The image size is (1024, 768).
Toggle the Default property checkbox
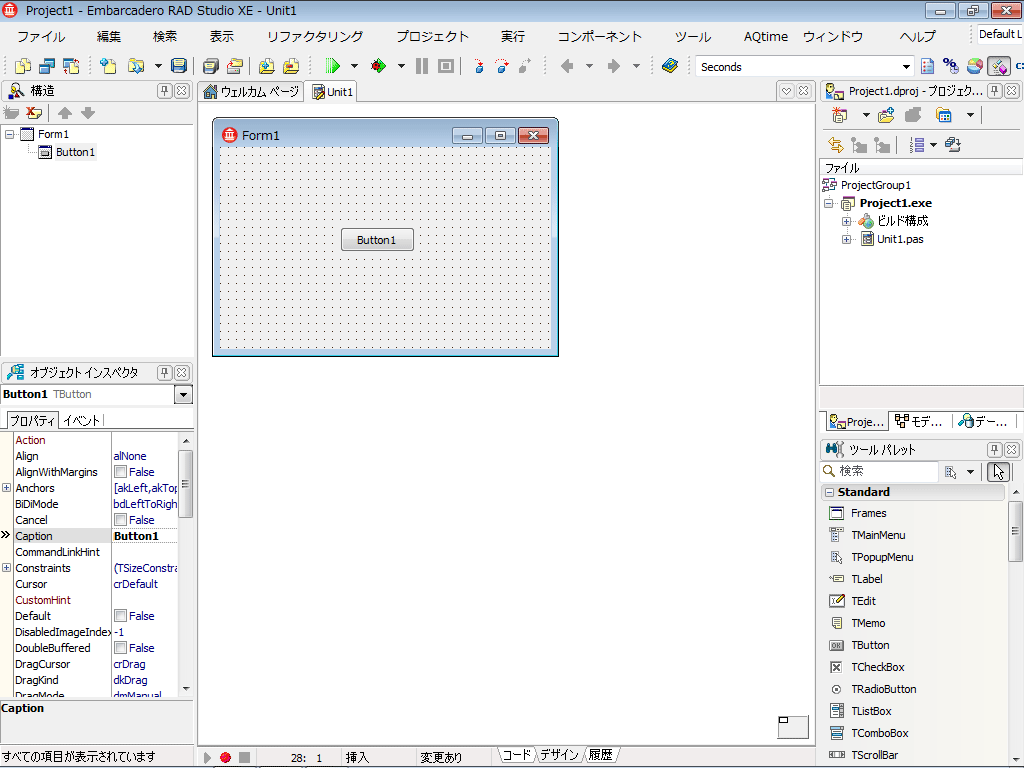click(x=120, y=616)
